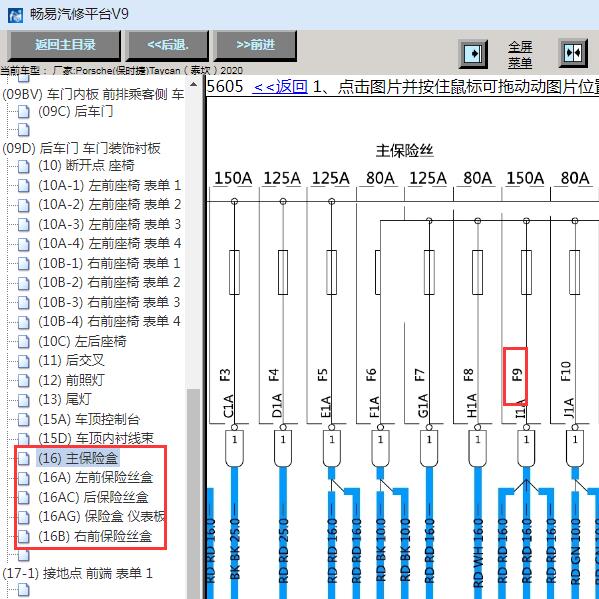599x599 pixels.
Task: Click document icon next to (16) 主保险盒
Action: [x=23, y=459]
